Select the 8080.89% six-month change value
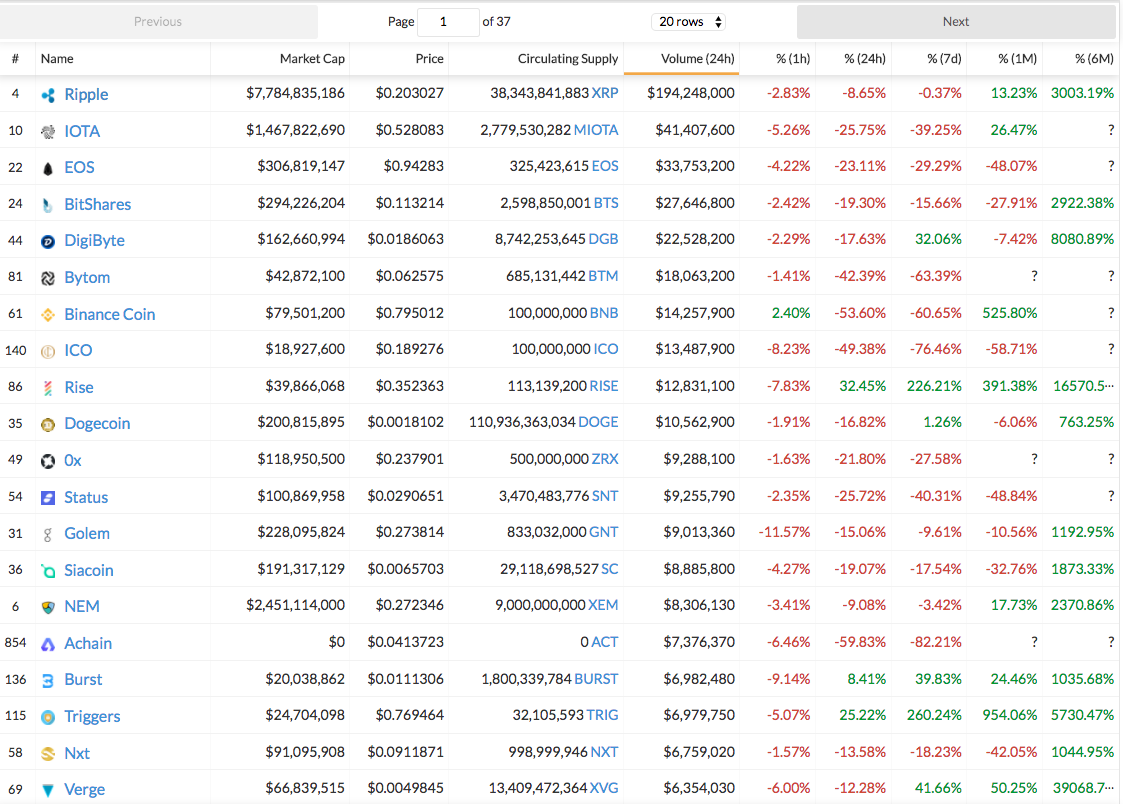 tap(1082, 239)
